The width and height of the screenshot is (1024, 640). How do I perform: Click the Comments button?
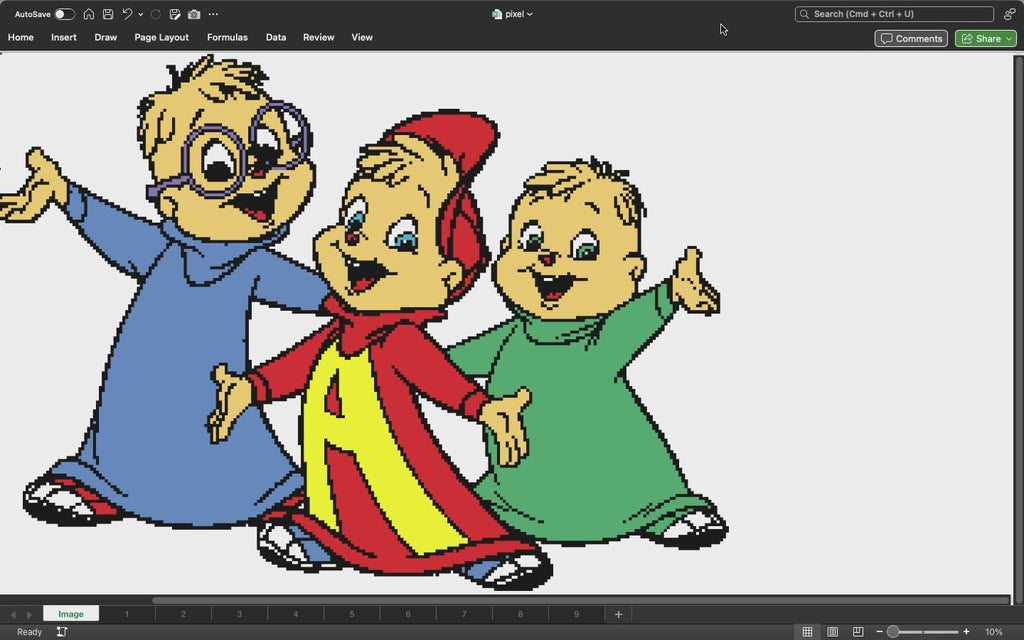point(910,37)
